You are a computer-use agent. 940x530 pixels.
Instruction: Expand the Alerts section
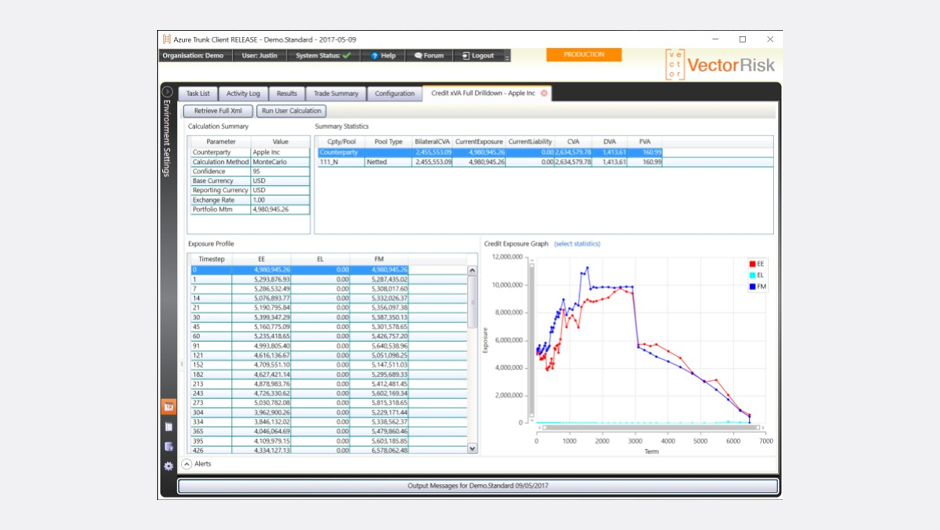(x=186, y=464)
